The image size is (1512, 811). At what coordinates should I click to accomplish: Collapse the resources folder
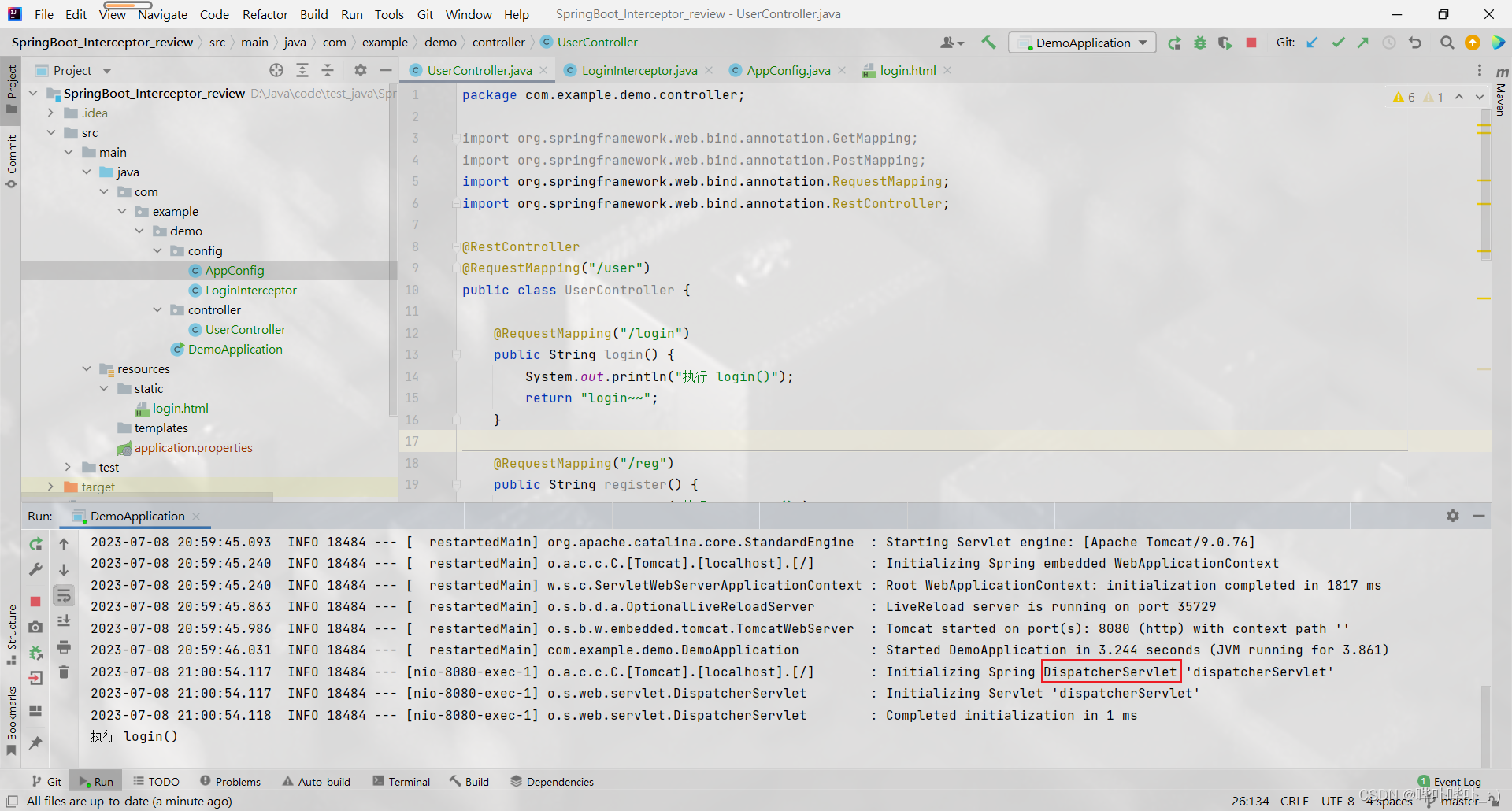tap(87, 368)
